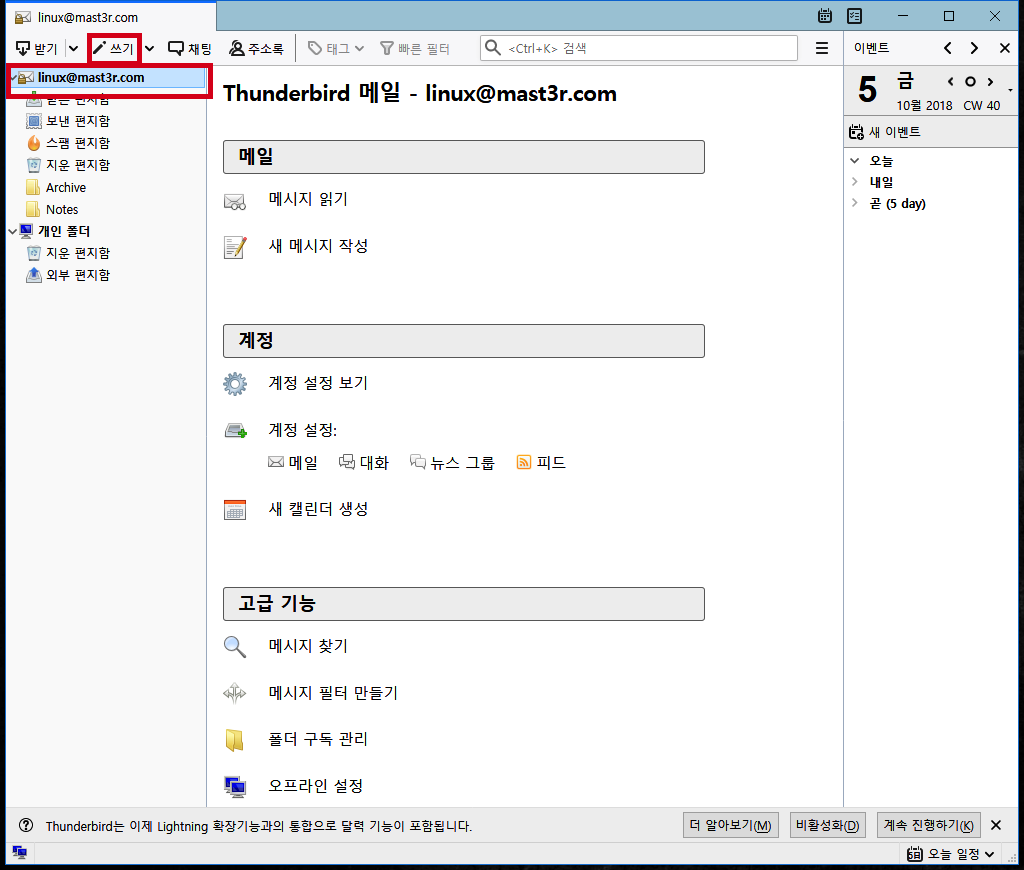This screenshot has height=870, width=1024.
Task: Click the 폴더 구독 관리 folder icon
Action: [x=234, y=740]
